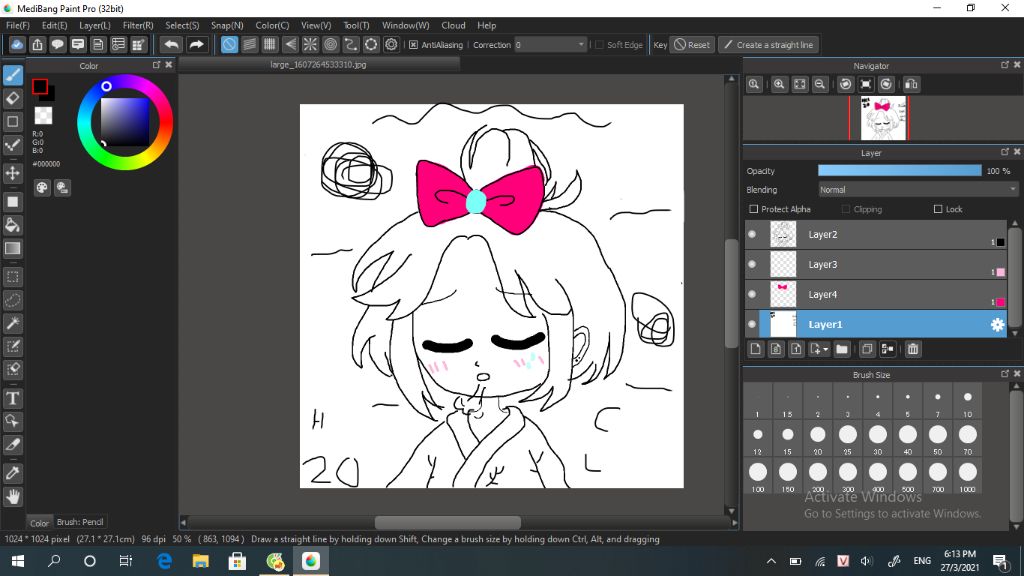Open the Filter menu

pos(138,25)
